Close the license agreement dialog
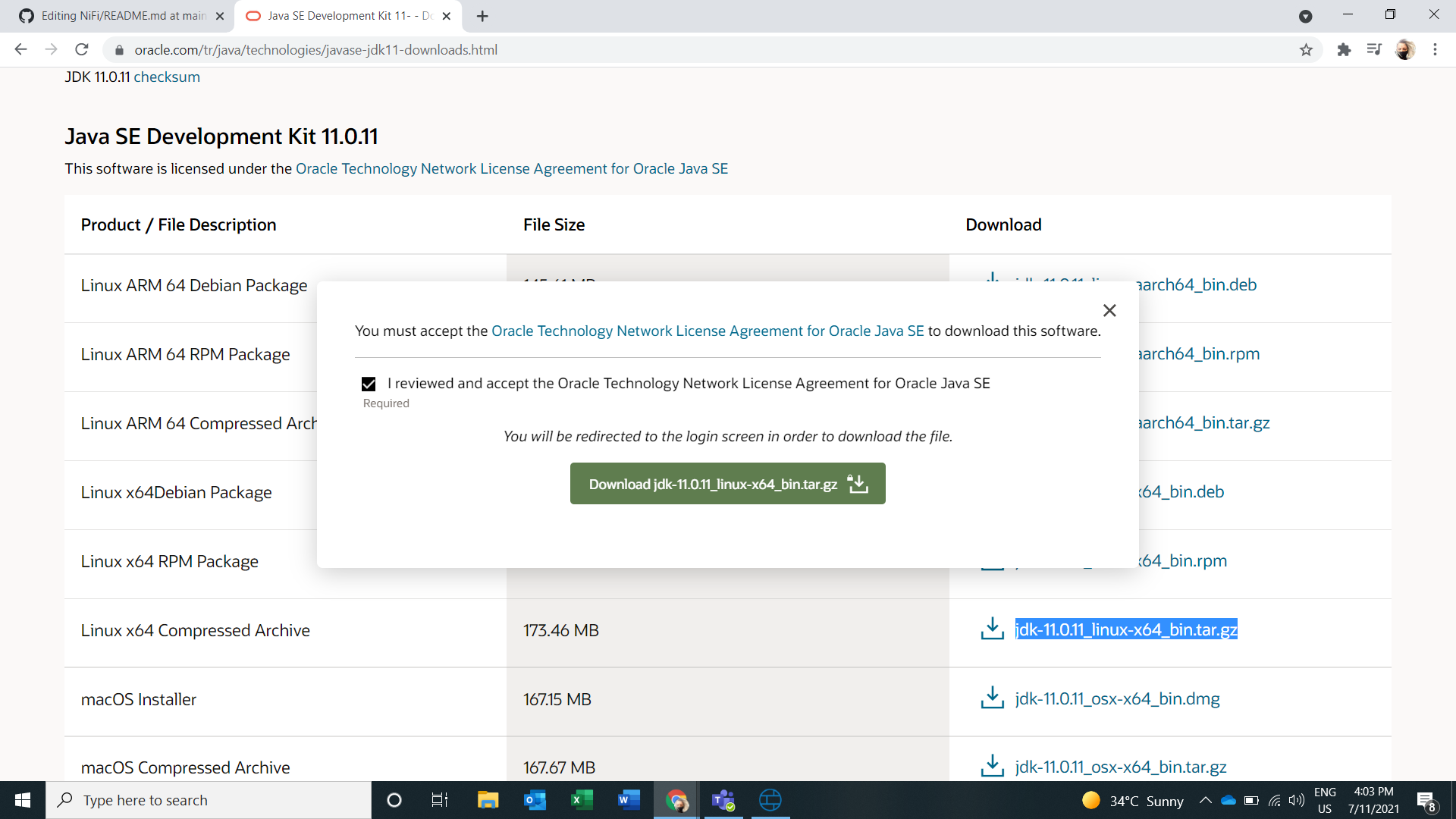 tap(1109, 310)
